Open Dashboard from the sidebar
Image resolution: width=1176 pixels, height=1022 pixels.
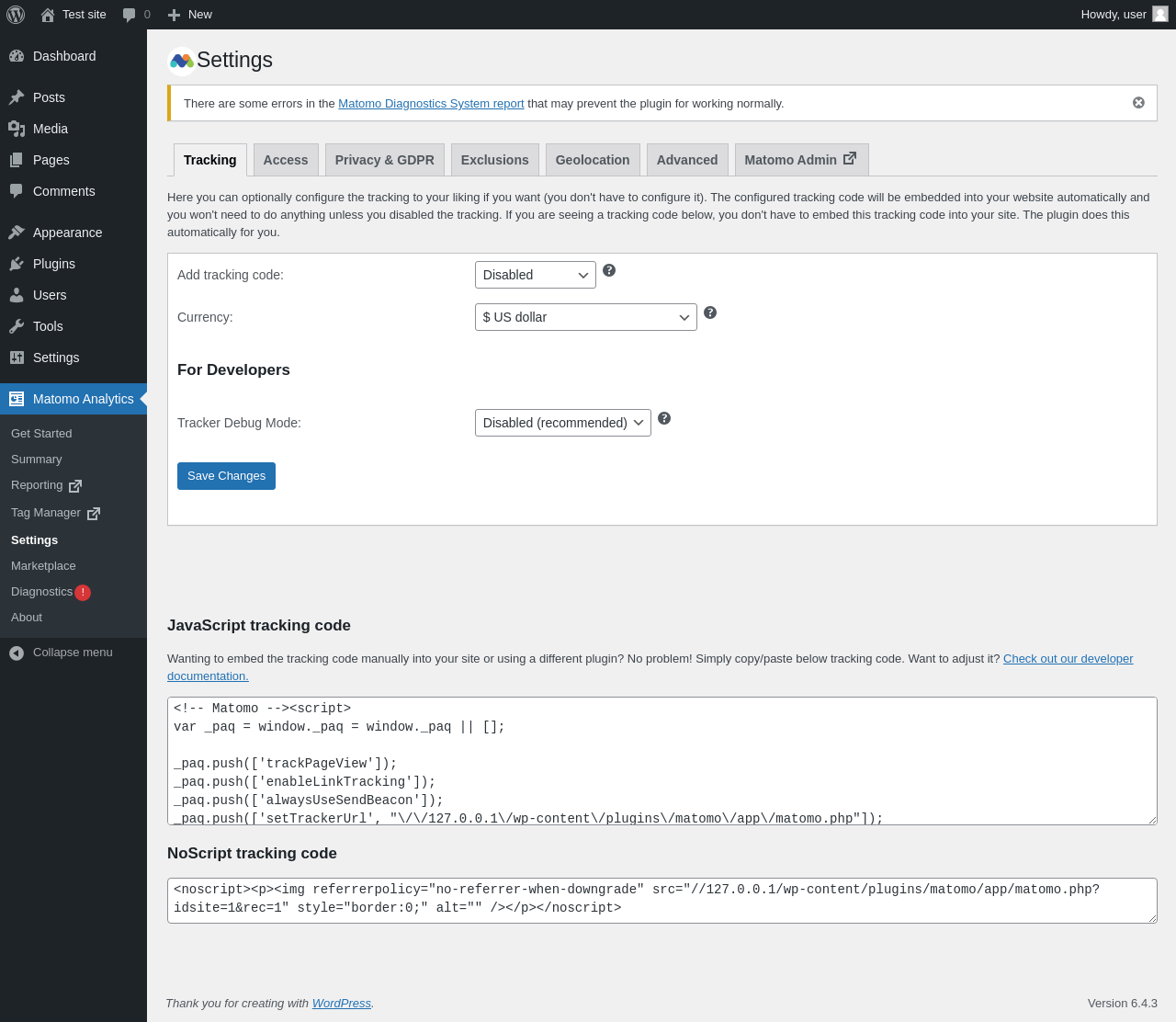pyautogui.click(x=73, y=56)
